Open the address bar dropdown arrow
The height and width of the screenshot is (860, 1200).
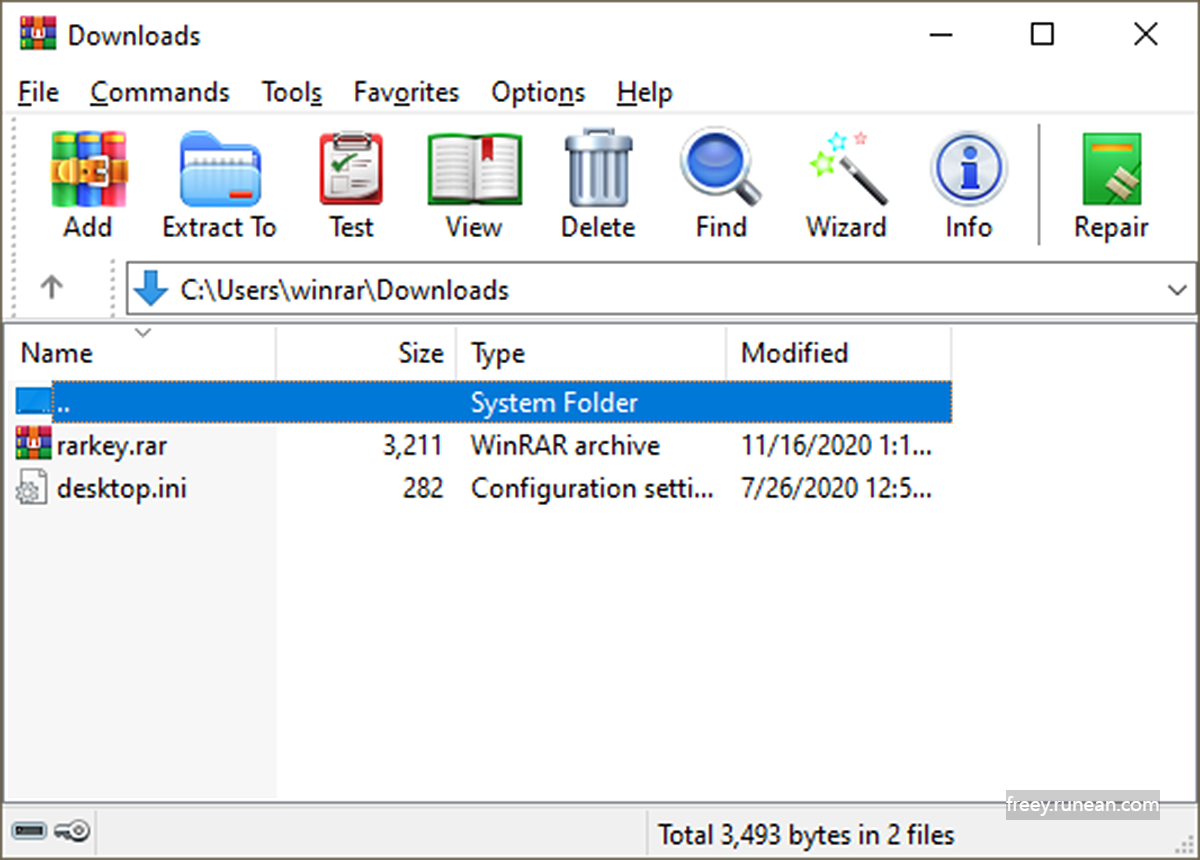pyautogui.click(x=1177, y=290)
